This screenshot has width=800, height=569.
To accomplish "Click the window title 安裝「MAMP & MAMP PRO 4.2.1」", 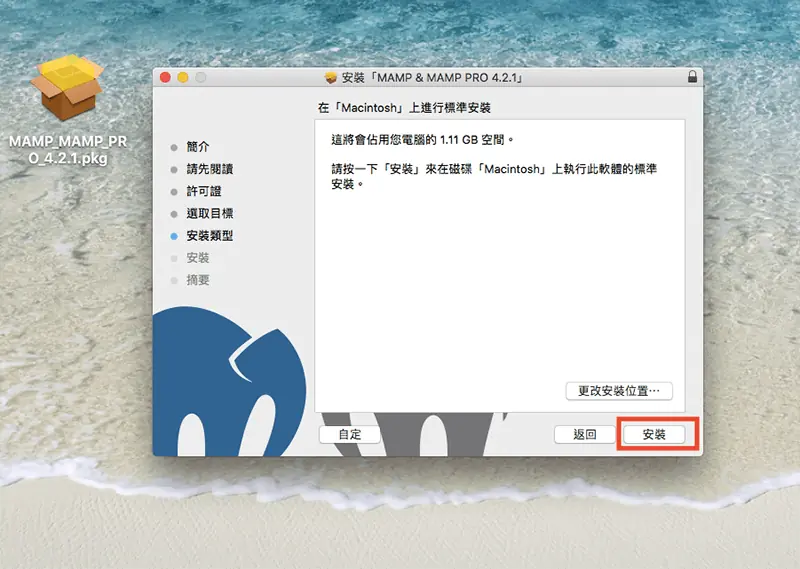I will 432,78.
